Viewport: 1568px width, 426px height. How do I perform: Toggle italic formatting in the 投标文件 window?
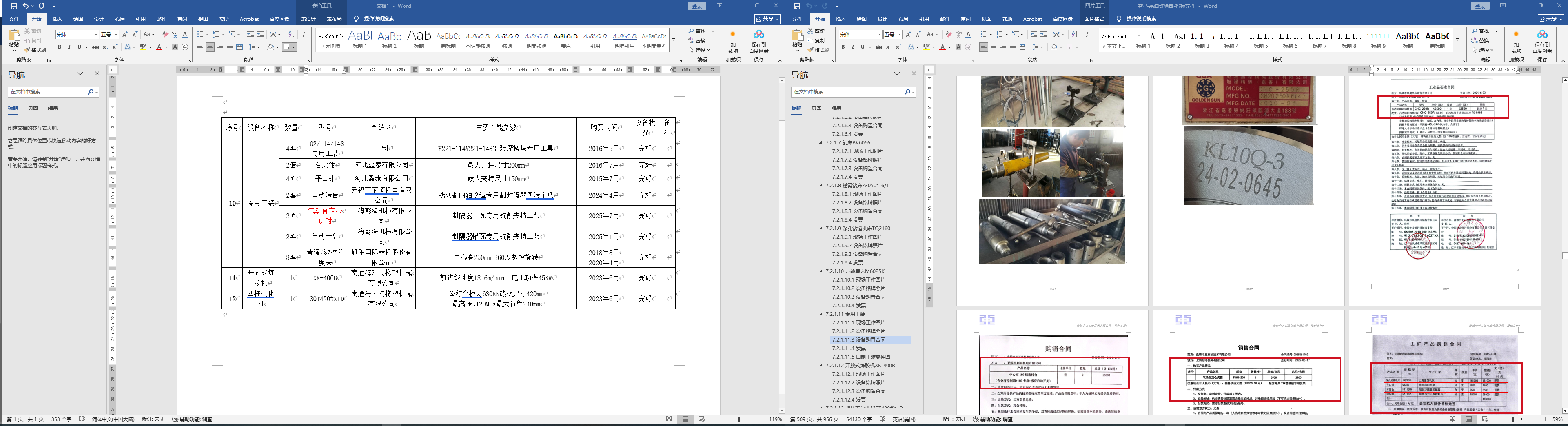(x=853, y=47)
